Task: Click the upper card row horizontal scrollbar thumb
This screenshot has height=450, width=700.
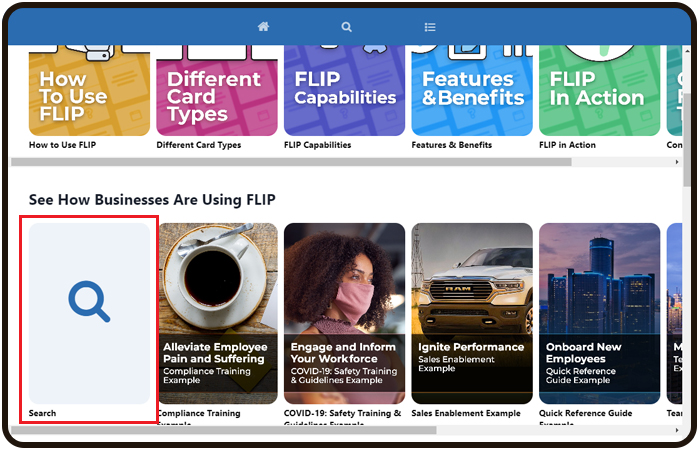Action: coord(291,162)
